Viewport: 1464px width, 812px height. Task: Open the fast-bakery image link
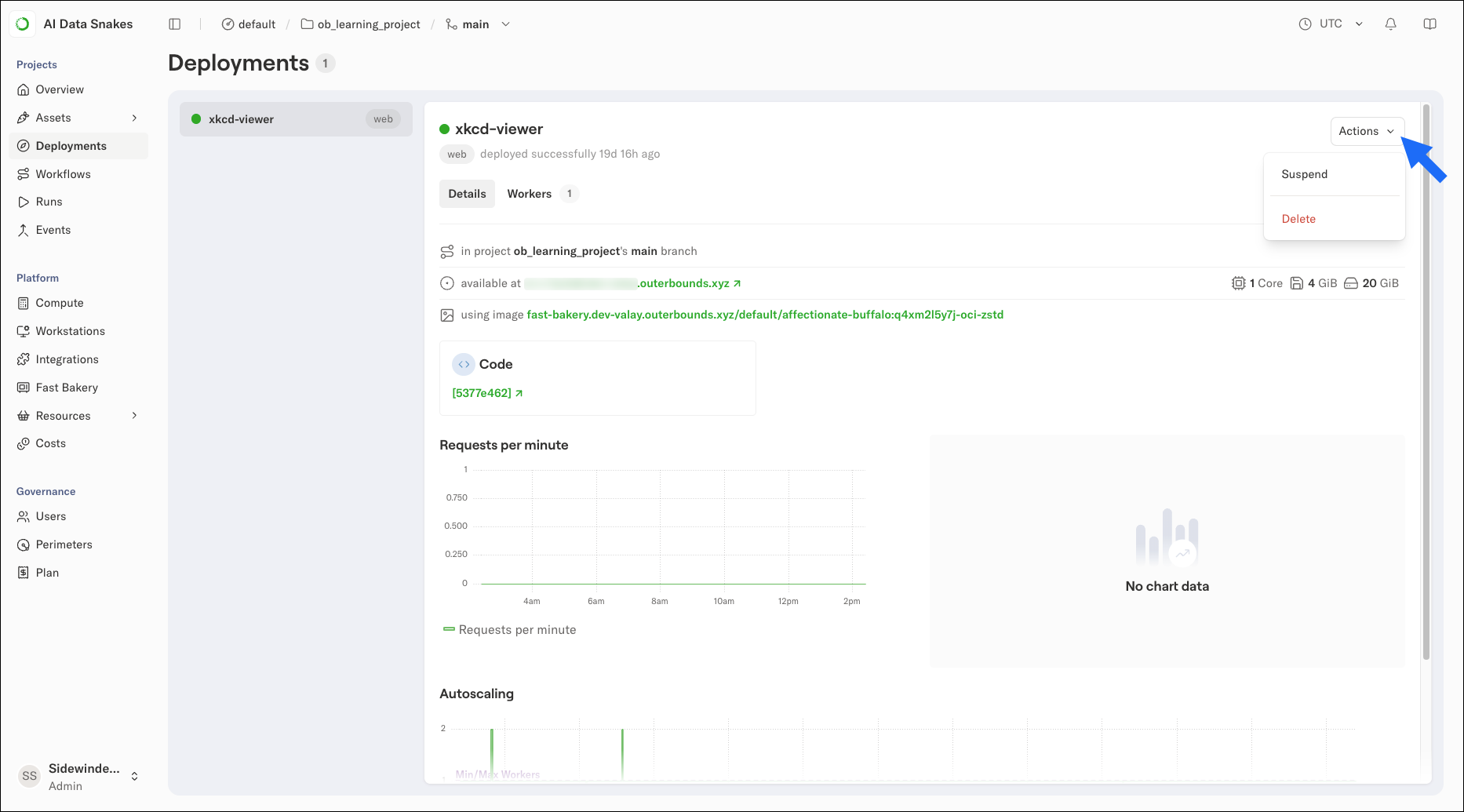click(x=765, y=315)
